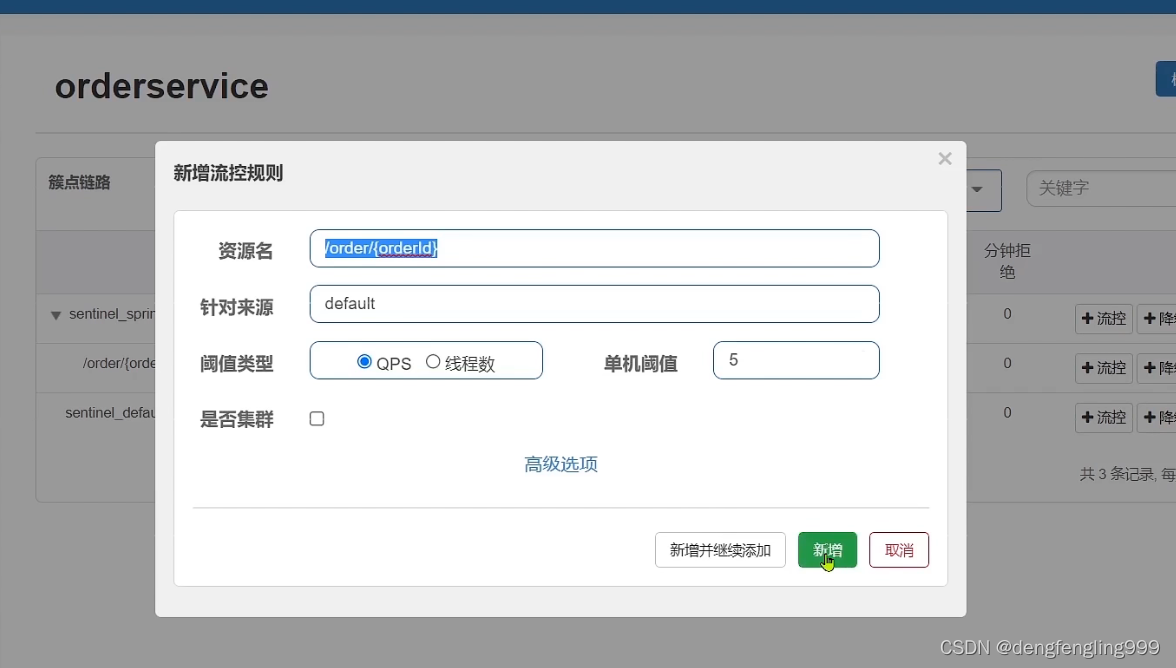Collapse the sentinel_spring tree node arrow
The height and width of the screenshot is (668, 1176).
56,316
